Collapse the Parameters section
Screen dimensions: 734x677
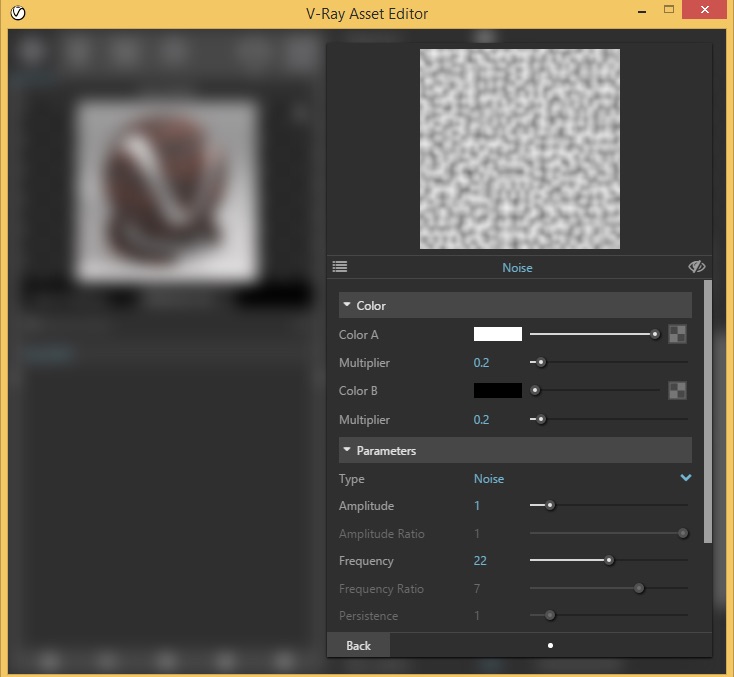pyautogui.click(x=515, y=450)
